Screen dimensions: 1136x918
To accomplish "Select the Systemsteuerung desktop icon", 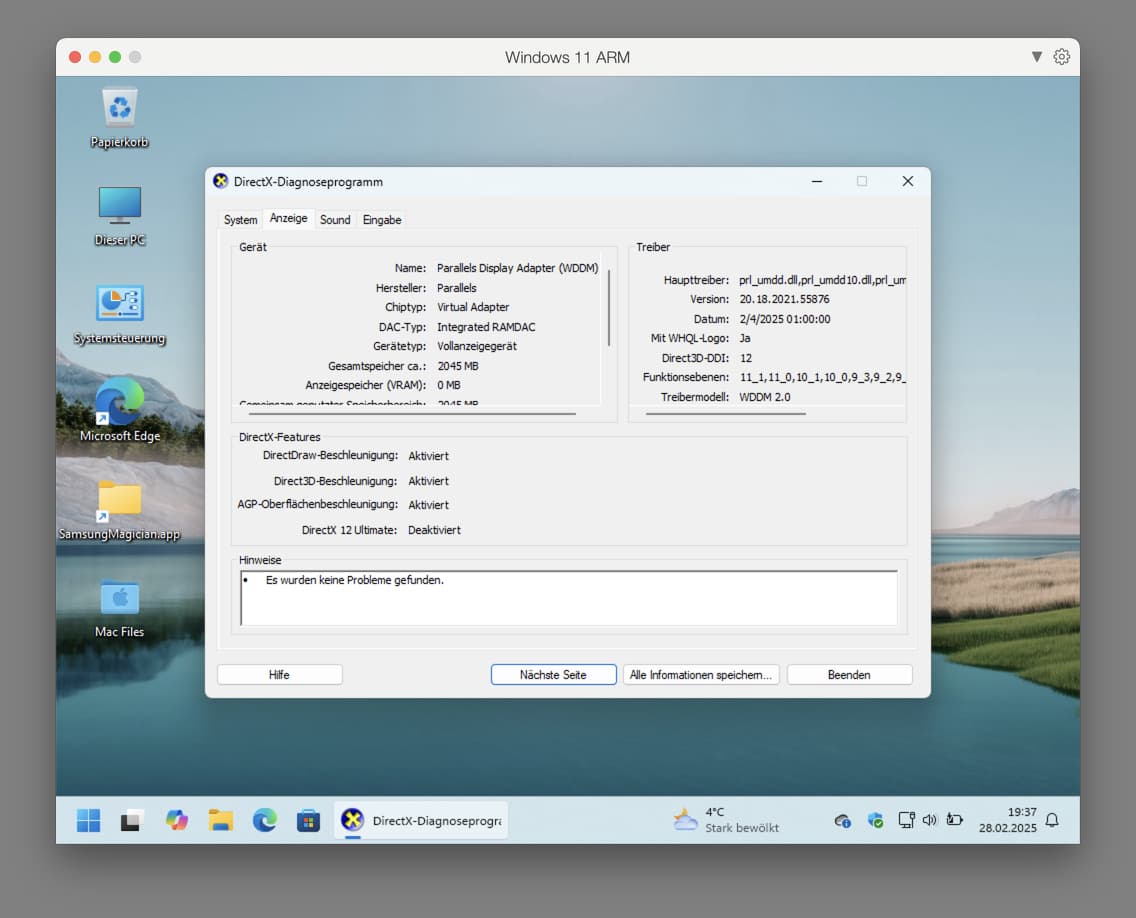I will 120,314.
